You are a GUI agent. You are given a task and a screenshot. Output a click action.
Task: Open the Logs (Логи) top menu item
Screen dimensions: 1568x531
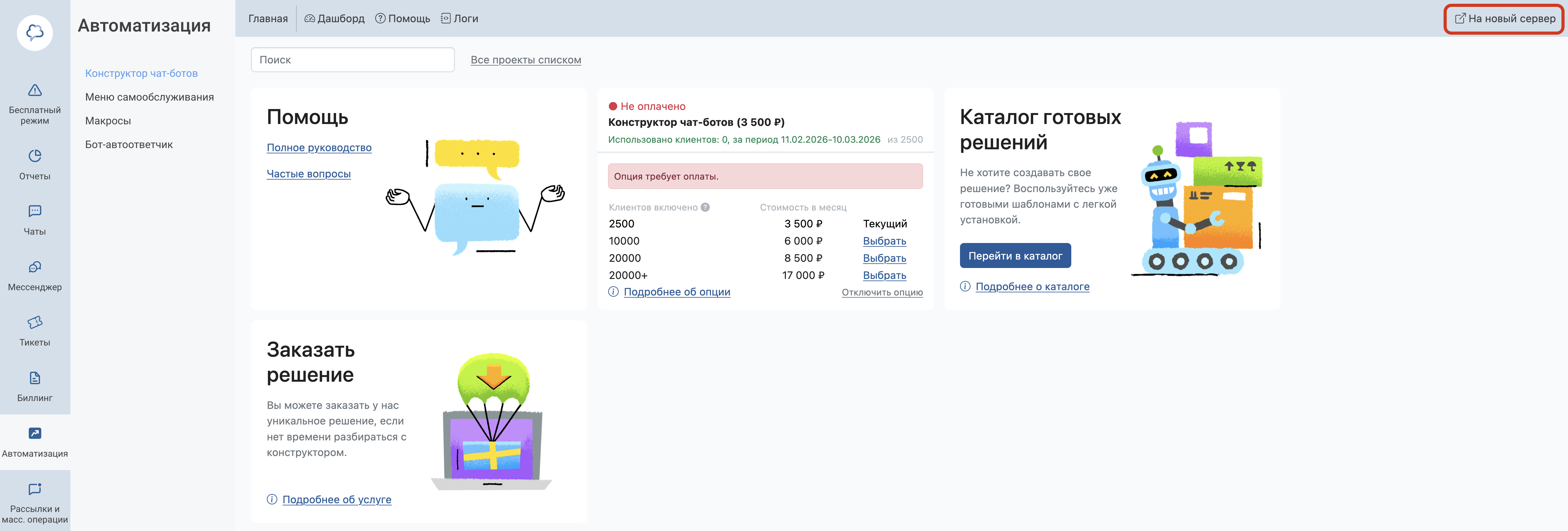click(x=460, y=19)
